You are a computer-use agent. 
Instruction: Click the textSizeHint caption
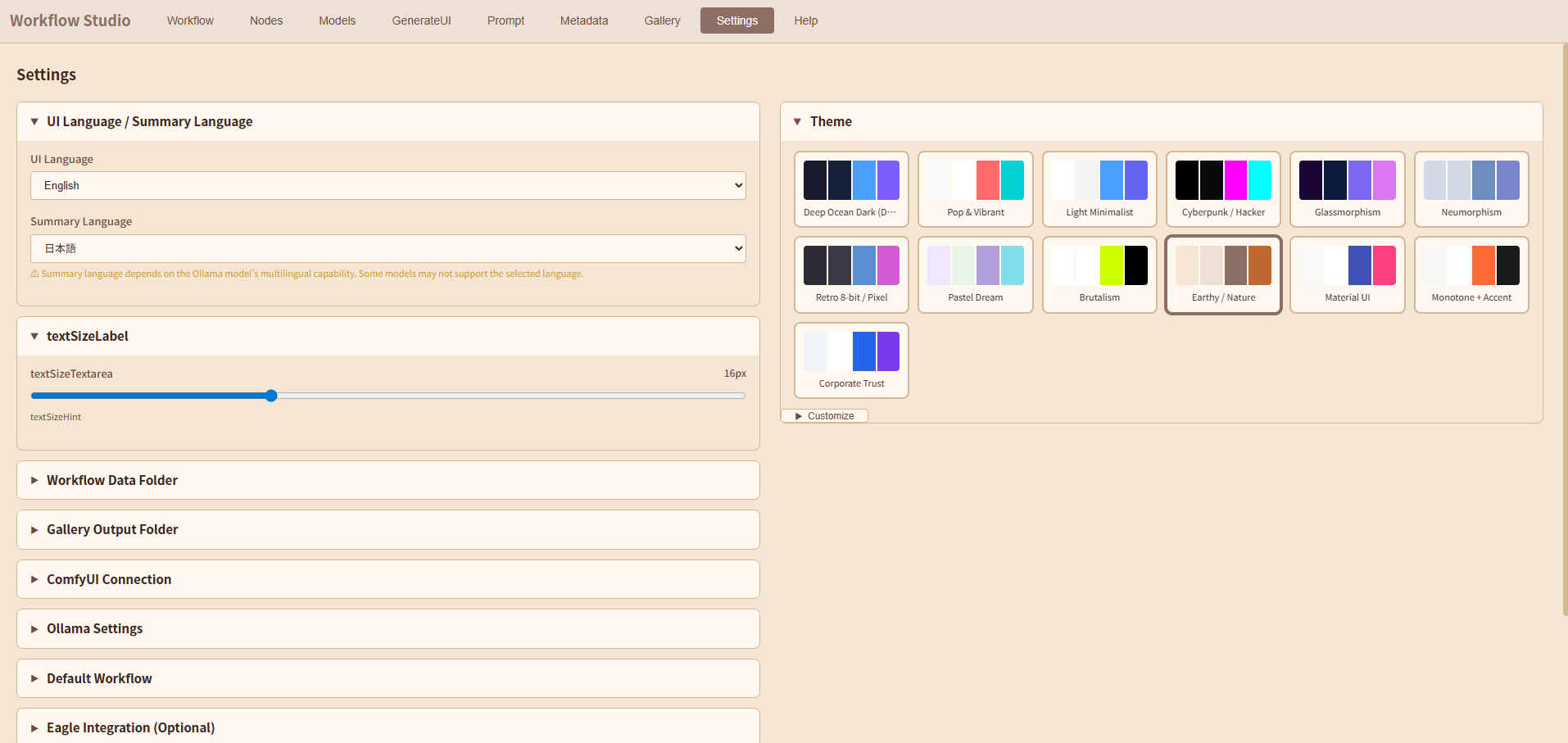(56, 417)
